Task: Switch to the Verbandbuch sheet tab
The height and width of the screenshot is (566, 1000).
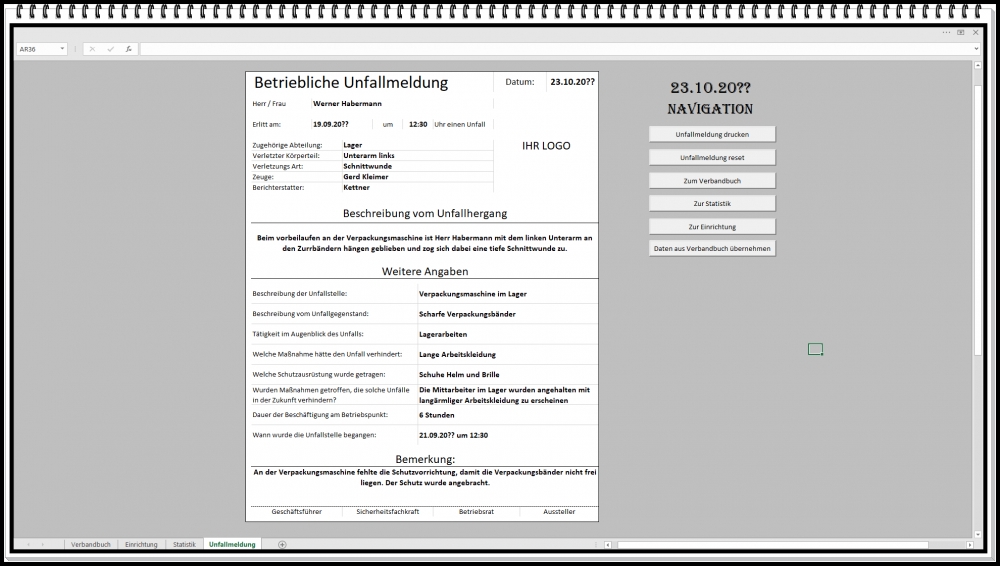Action: tap(90, 544)
